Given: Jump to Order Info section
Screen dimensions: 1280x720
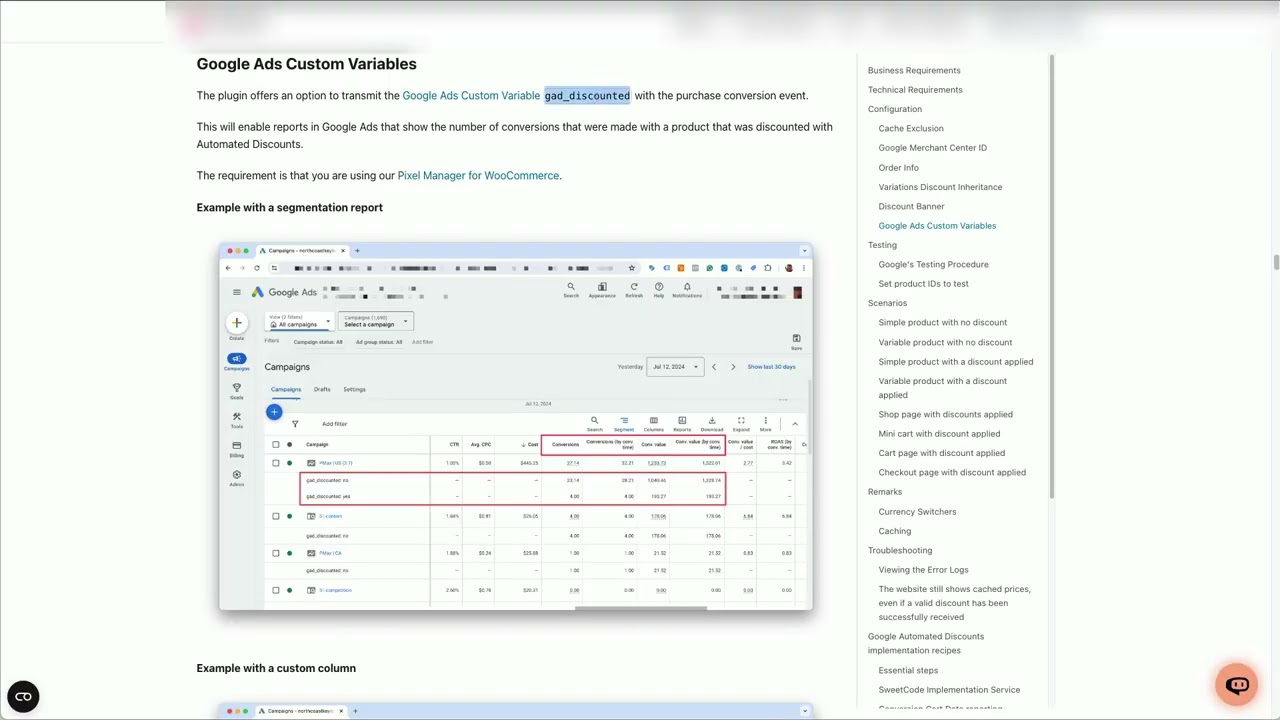Looking at the screenshot, I should coord(898,168).
